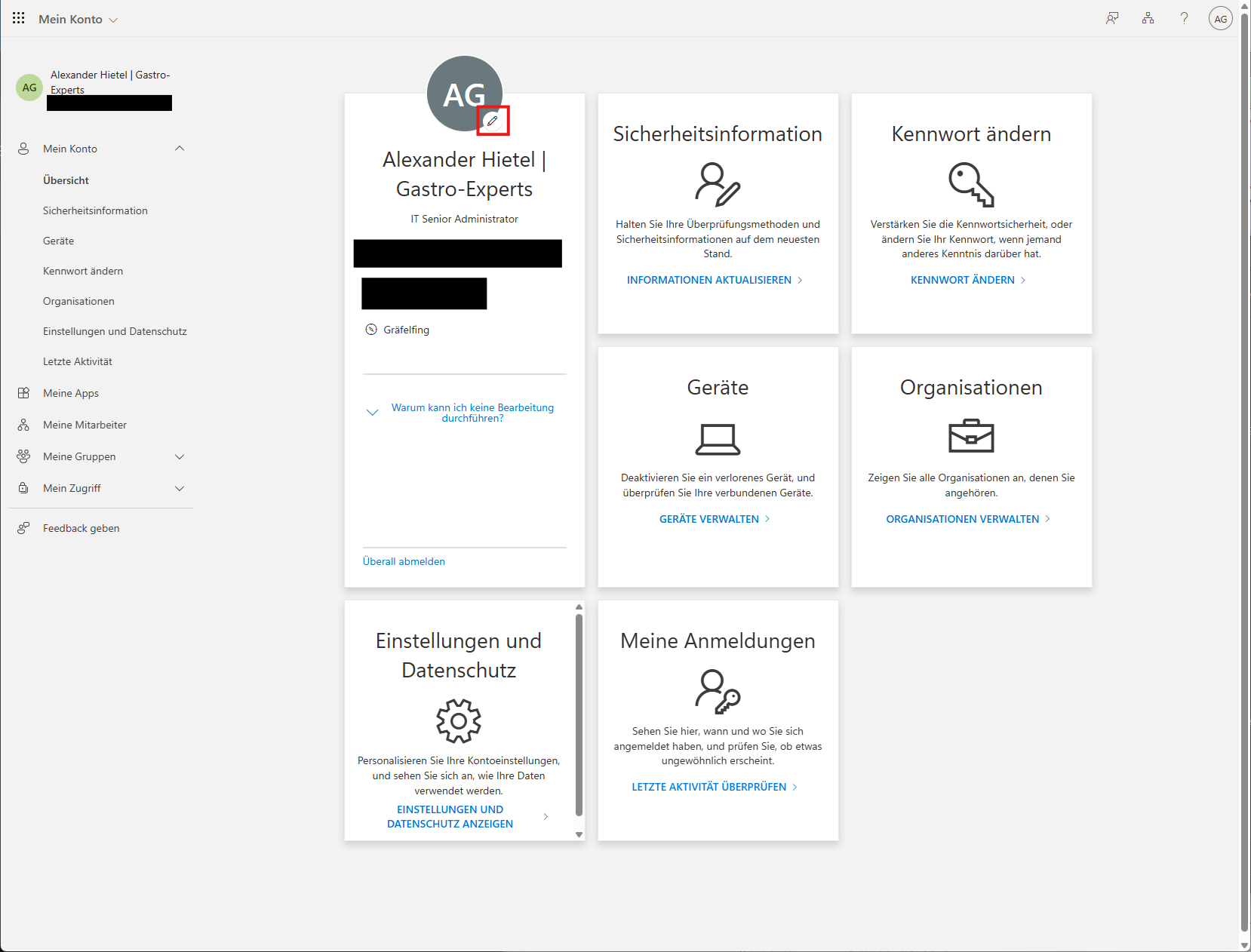Select Sicherheitsinformation in the sidebar
This screenshot has height=952, width=1251.
tap(95, 210)
